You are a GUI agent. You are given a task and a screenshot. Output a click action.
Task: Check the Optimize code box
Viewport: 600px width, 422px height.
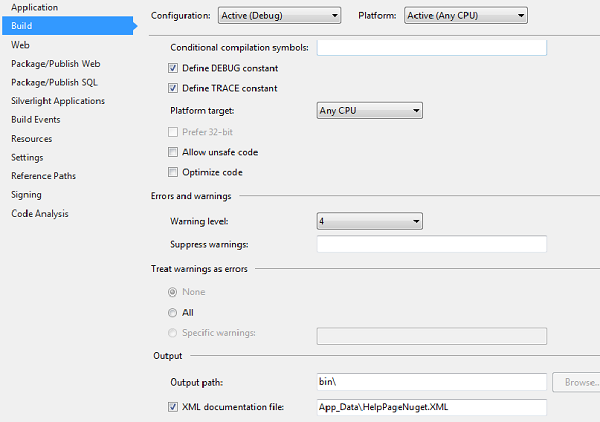pos(174,172)
